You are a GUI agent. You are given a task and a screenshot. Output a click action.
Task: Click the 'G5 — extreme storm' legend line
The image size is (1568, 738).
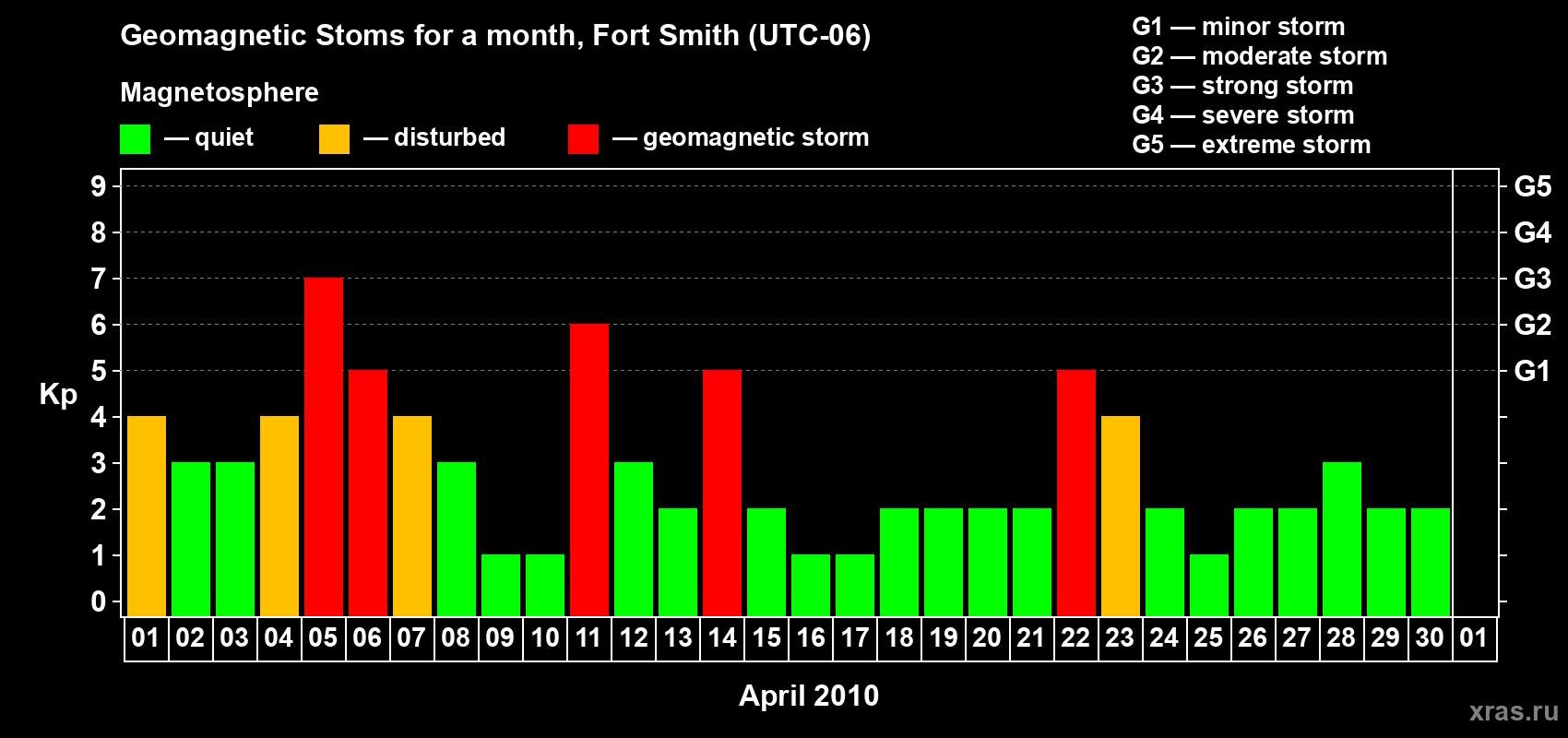click(x=1252, y=145)
